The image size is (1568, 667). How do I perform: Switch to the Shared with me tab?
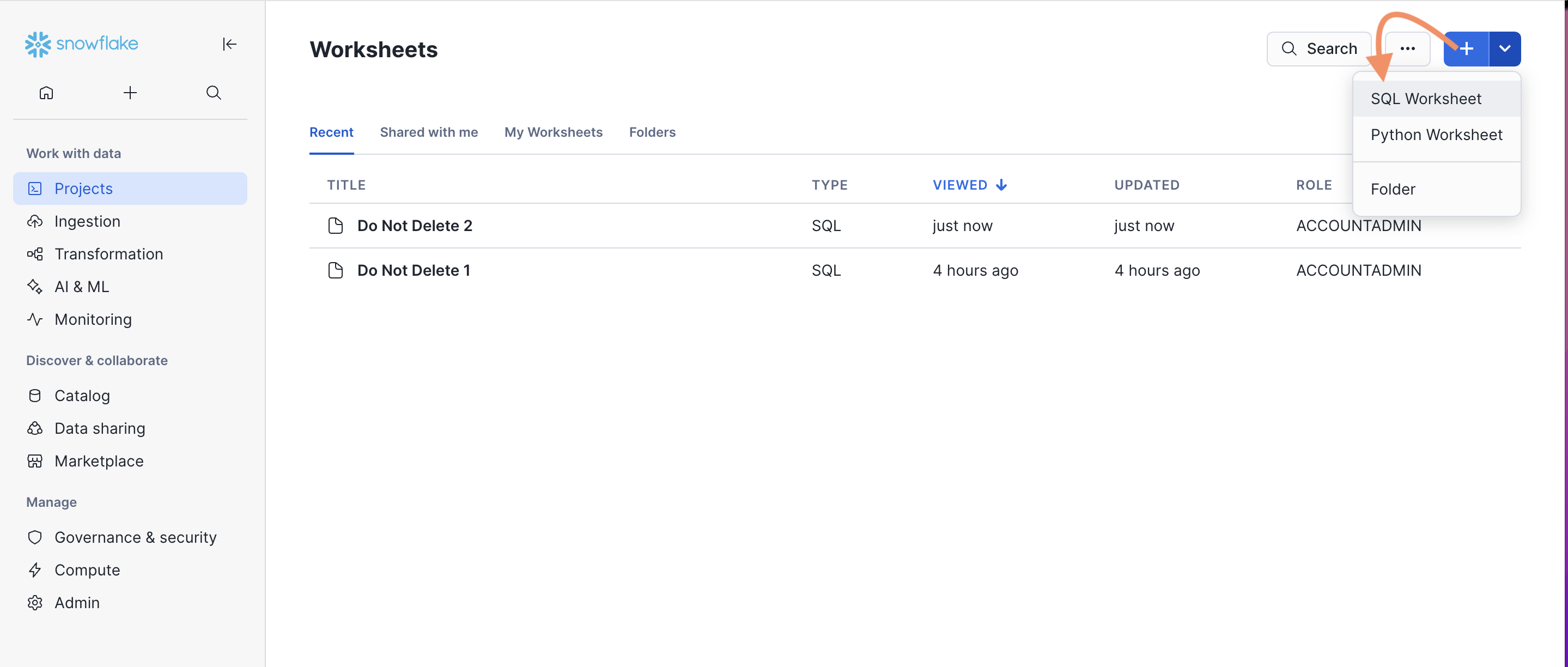click(429, 132)
